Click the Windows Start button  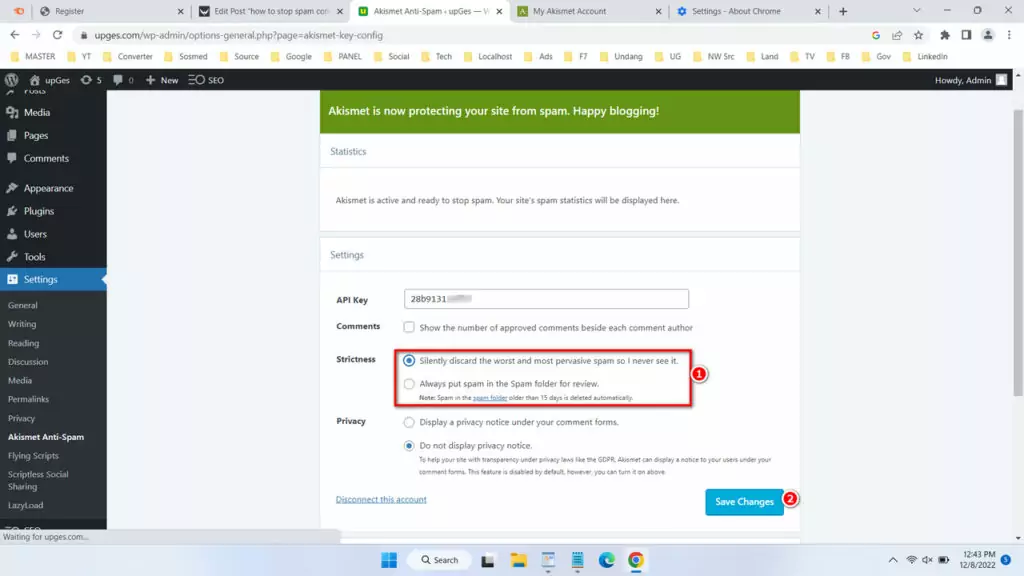tap(389, 560)
